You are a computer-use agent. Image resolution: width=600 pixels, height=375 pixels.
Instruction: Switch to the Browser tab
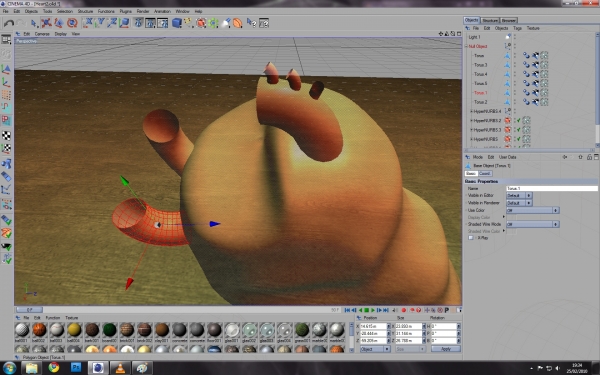509,20
